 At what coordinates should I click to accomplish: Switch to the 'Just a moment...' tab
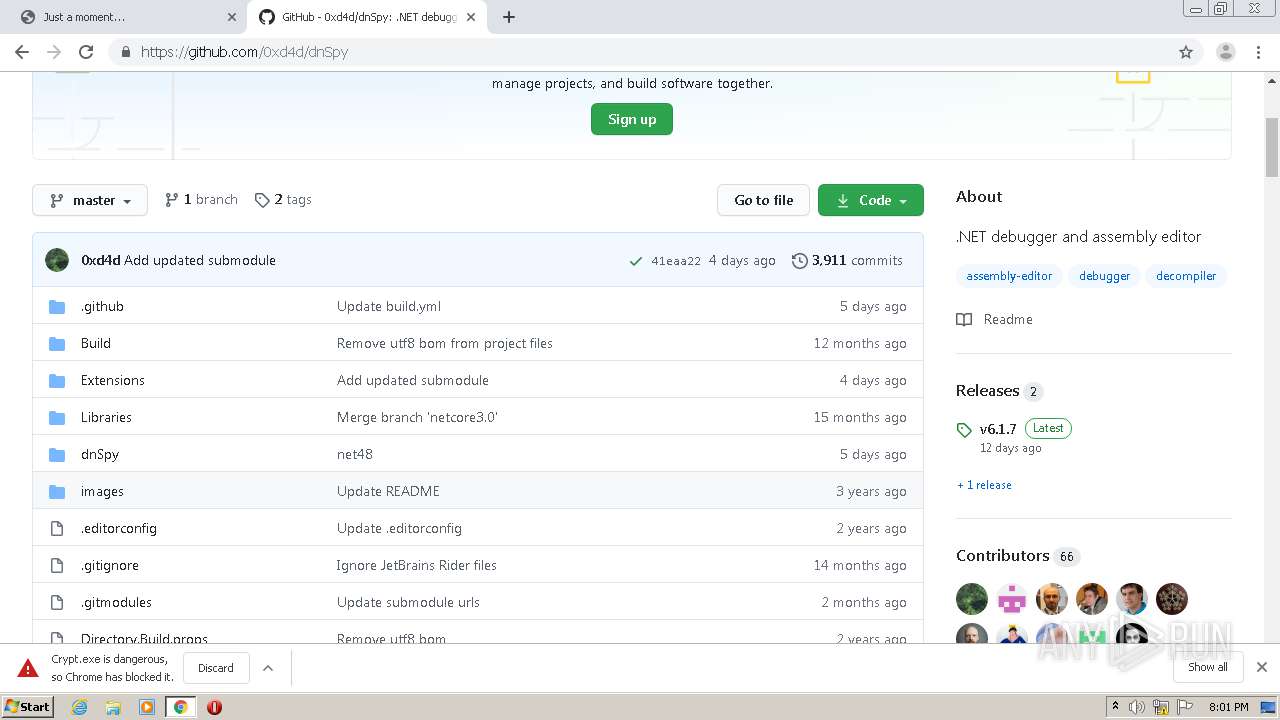coord(127,17)
